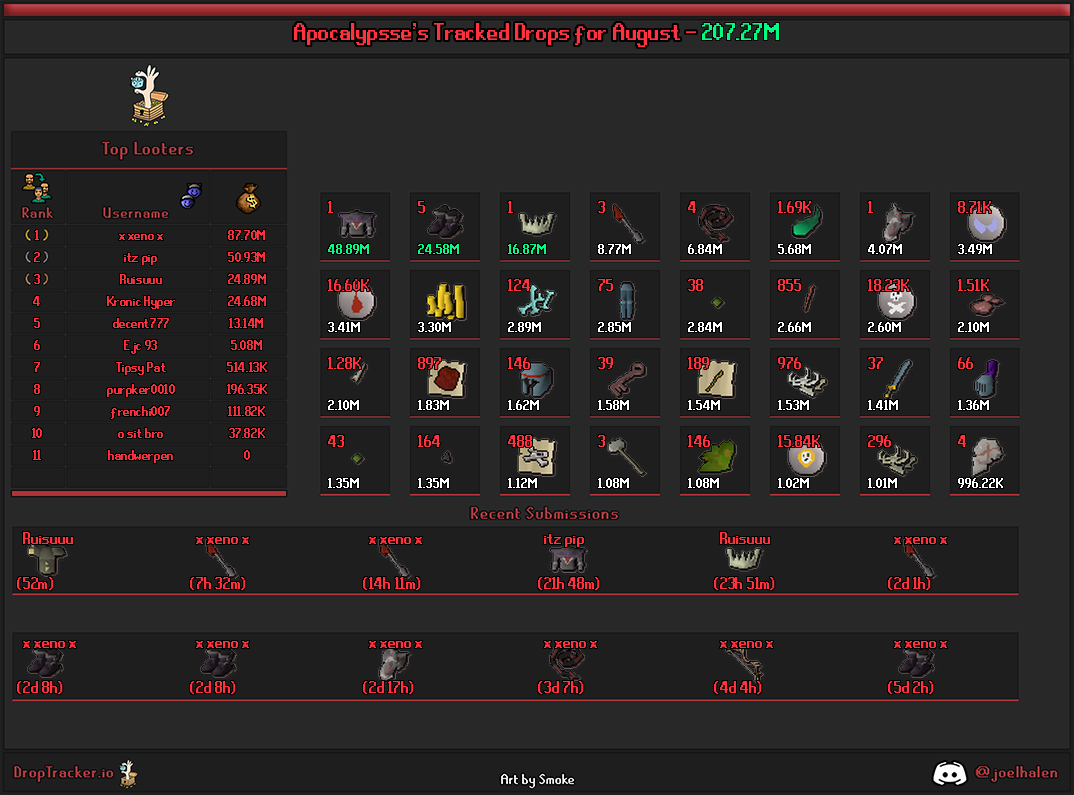
Task: Click the money bag column icon
Action: coord(249,199)
